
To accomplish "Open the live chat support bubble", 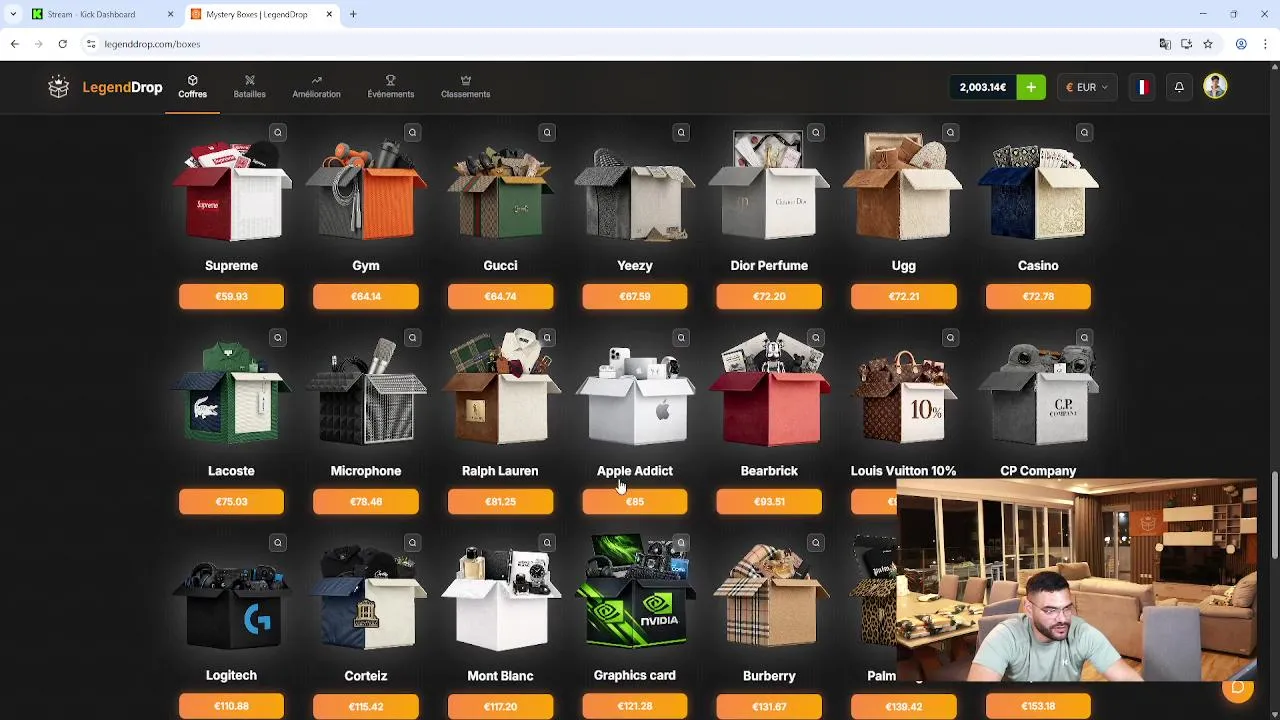I will (1238, 688).
